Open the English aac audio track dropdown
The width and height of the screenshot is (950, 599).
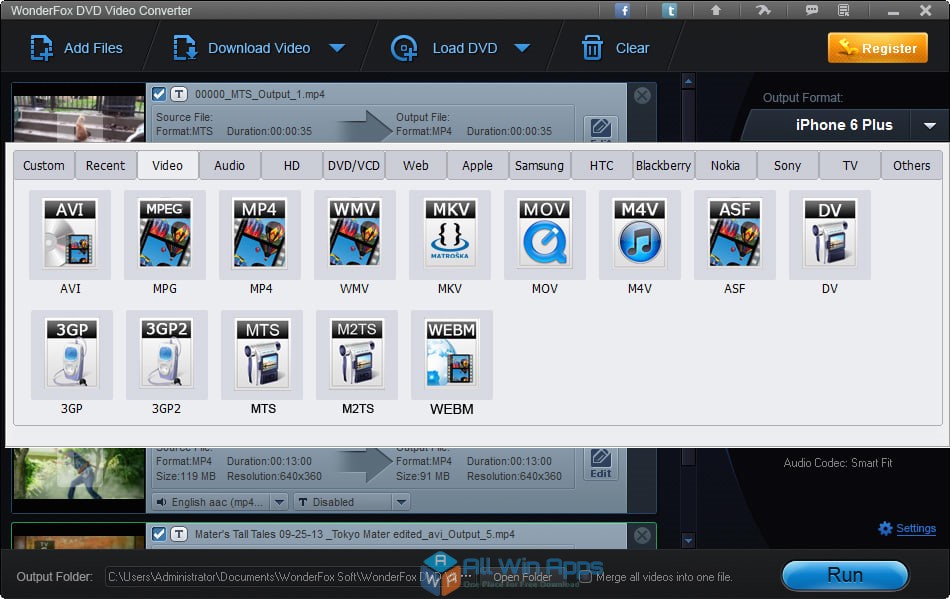pos(279,502)
